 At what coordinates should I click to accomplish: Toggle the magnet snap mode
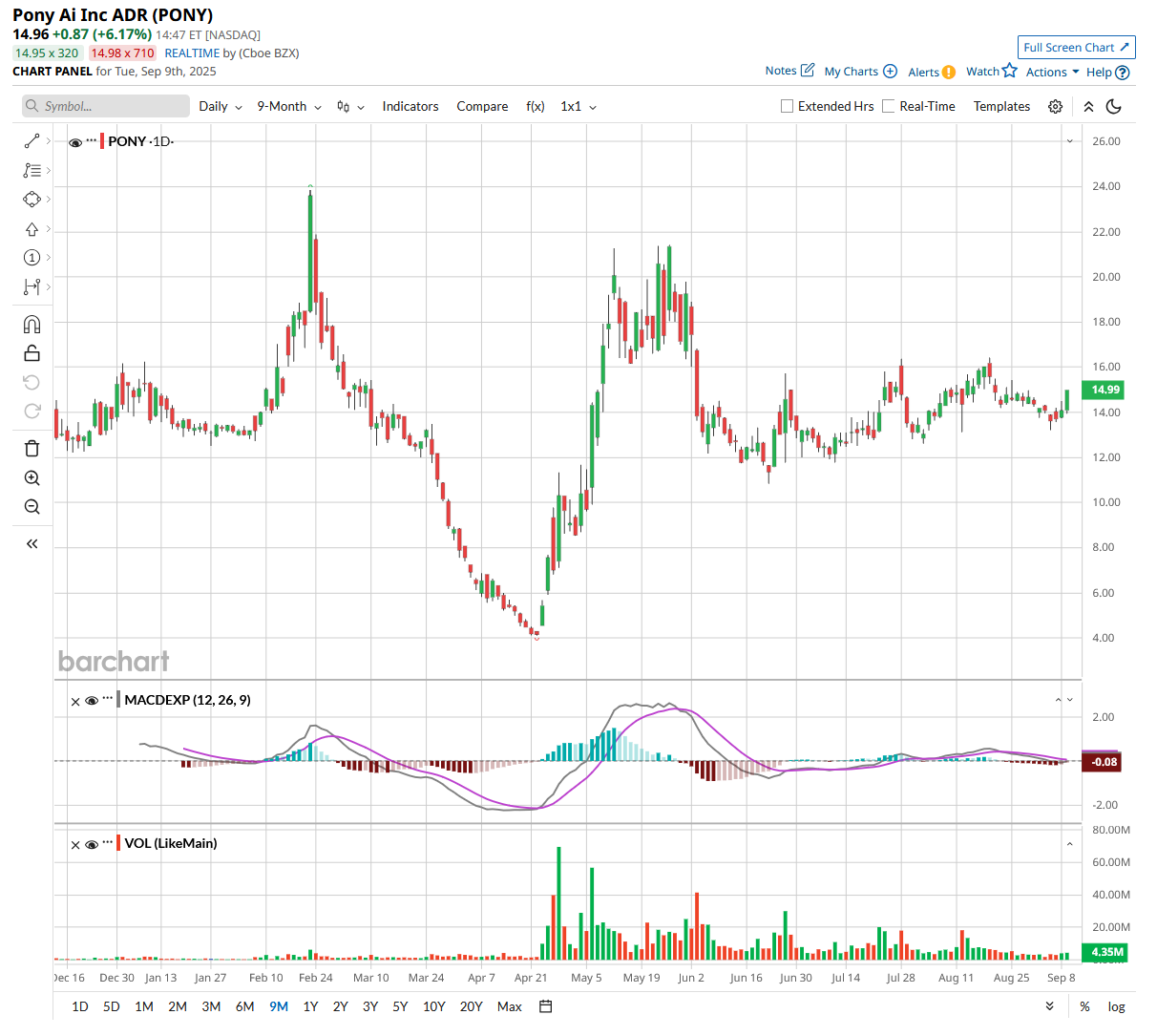click(32, 325)
